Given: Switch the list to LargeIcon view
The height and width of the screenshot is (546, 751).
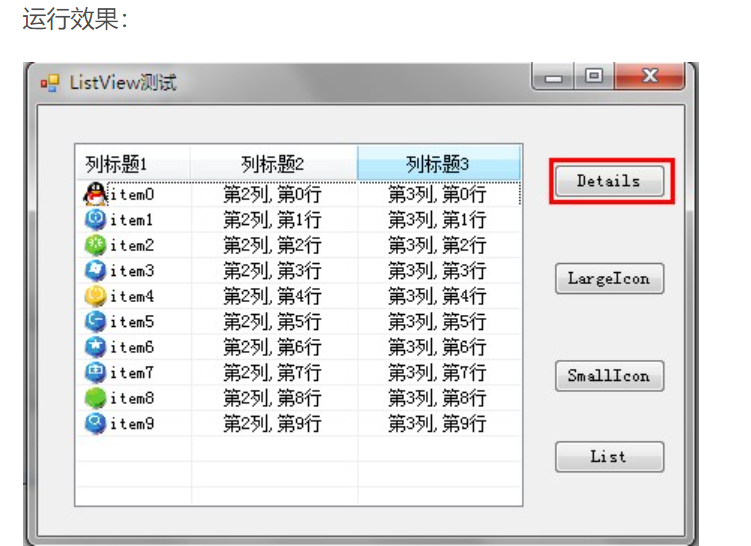Looking at the screenshot, I should (x=609, y=278).
